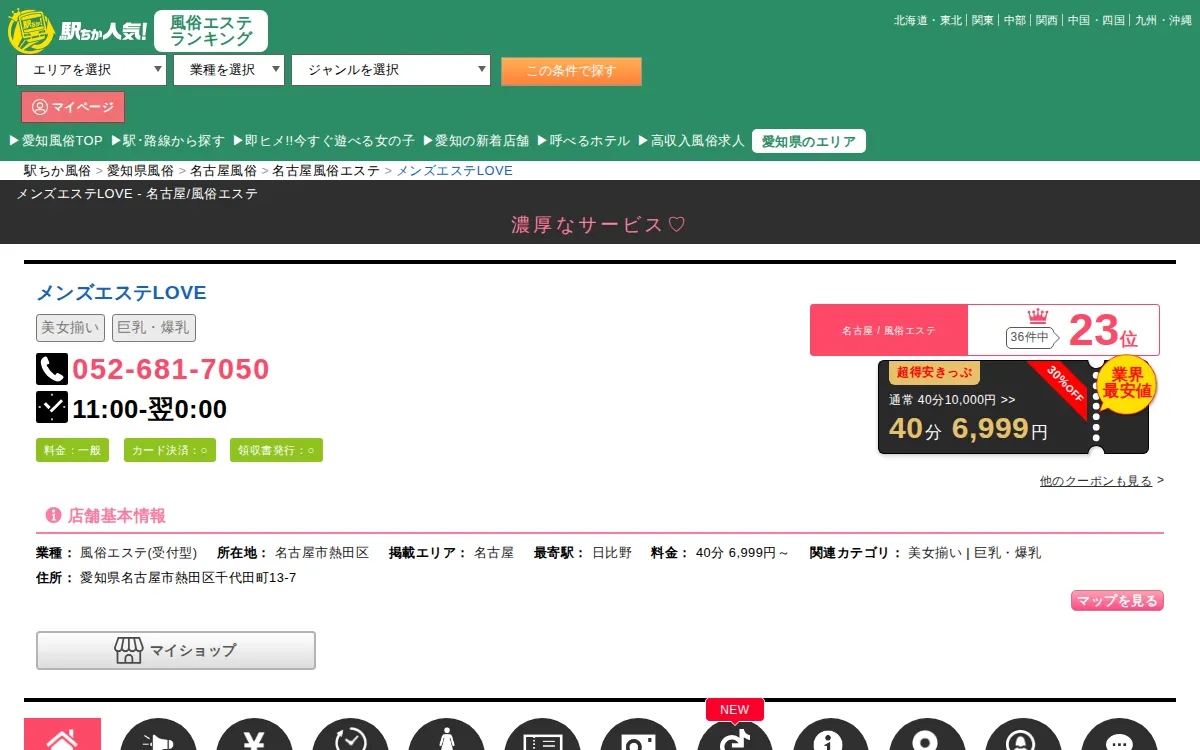Click the 業界最安値 badge
Viewport: 1200px width, 750px height.
coord(1127,383)
